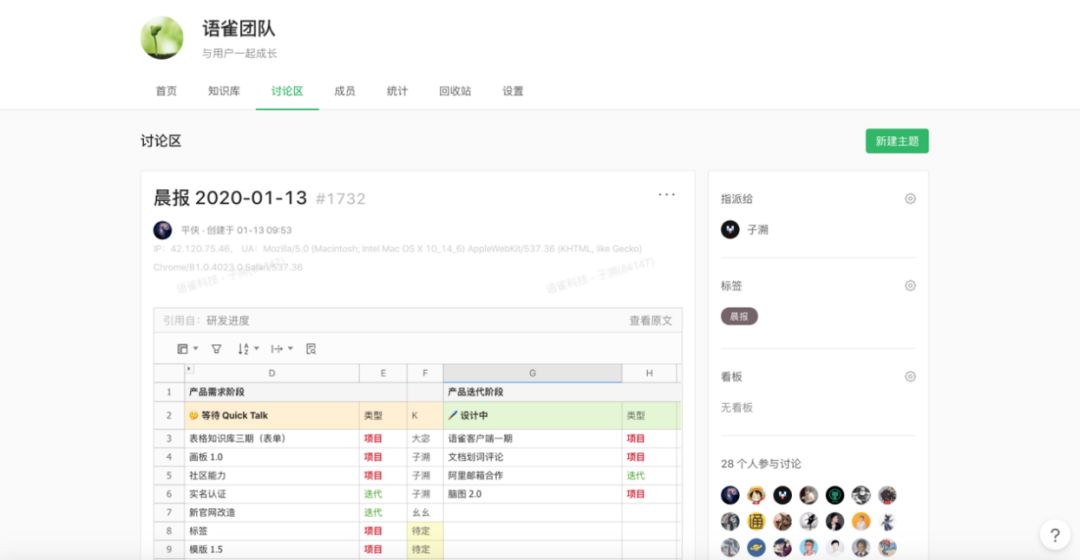Click the 查看原文 link
Screen dimensions: 1080x560
click(650, 320)
